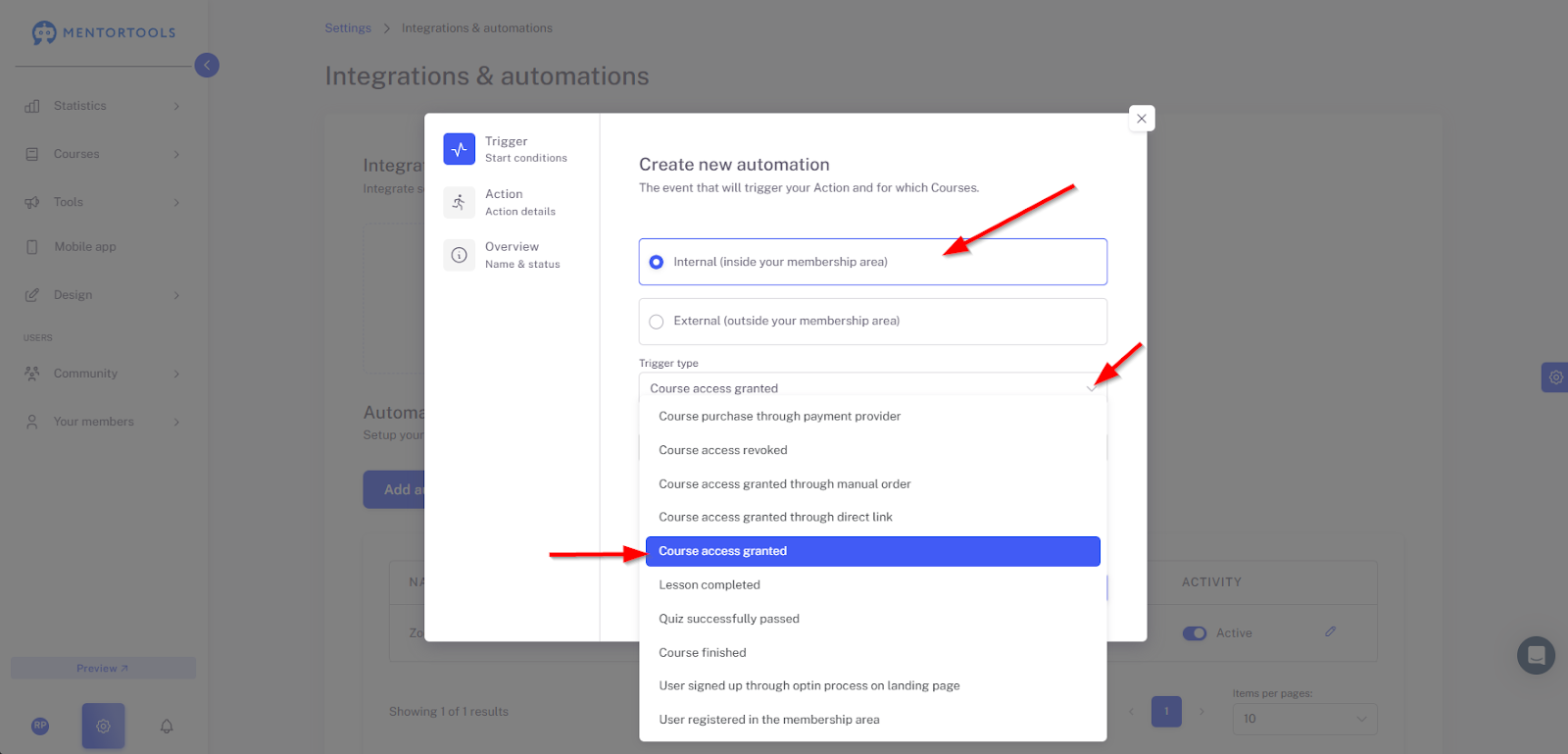Viewport: 1568px width, 754px height.
Task: Select the Internal membership area radio
Action: pos(657,262)
